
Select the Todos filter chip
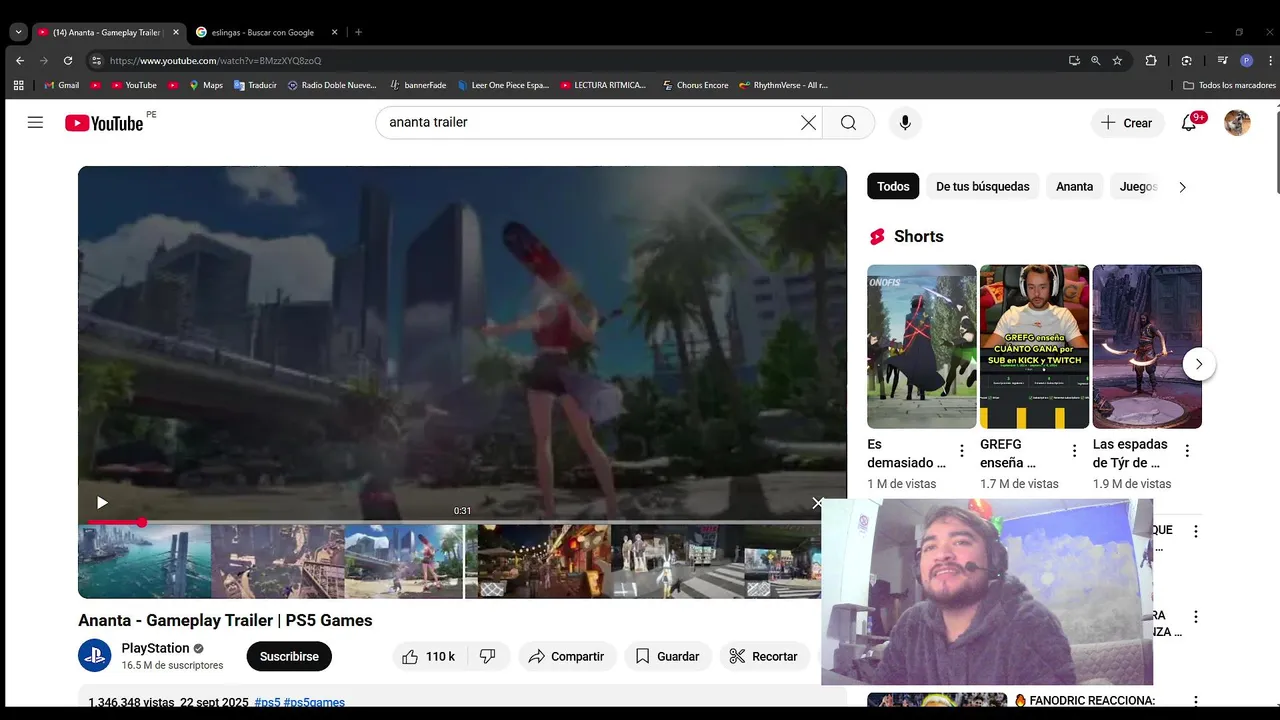(x=893, y=186)
